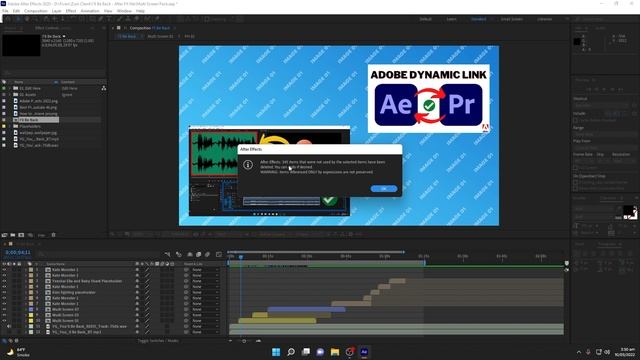The width and height of the screenshot is (640, 360).
Task: Toggle the motion blur enable icon in timeline
Action: pos(207,254)
